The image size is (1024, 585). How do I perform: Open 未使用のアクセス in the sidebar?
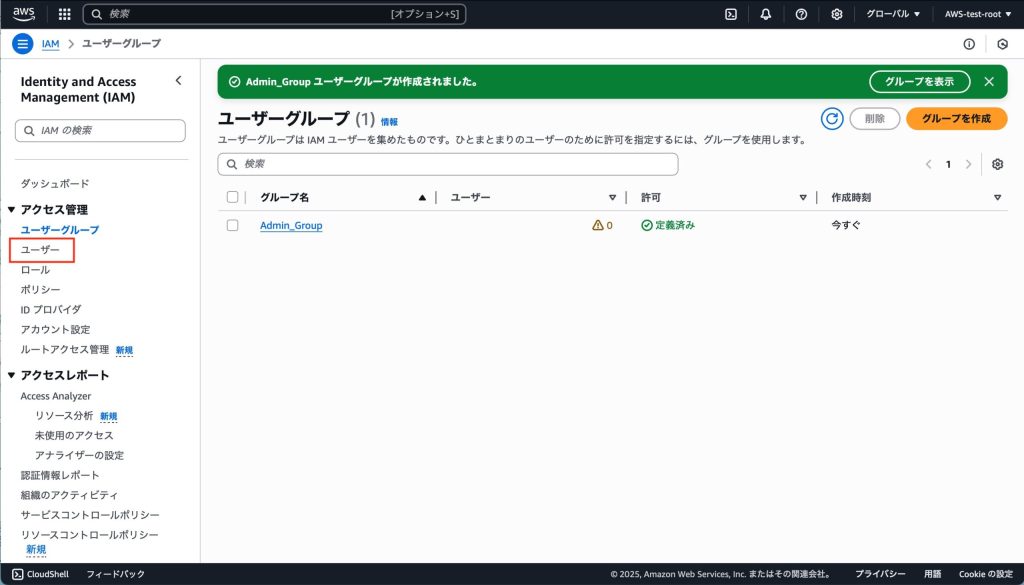[x=74, y=435]
